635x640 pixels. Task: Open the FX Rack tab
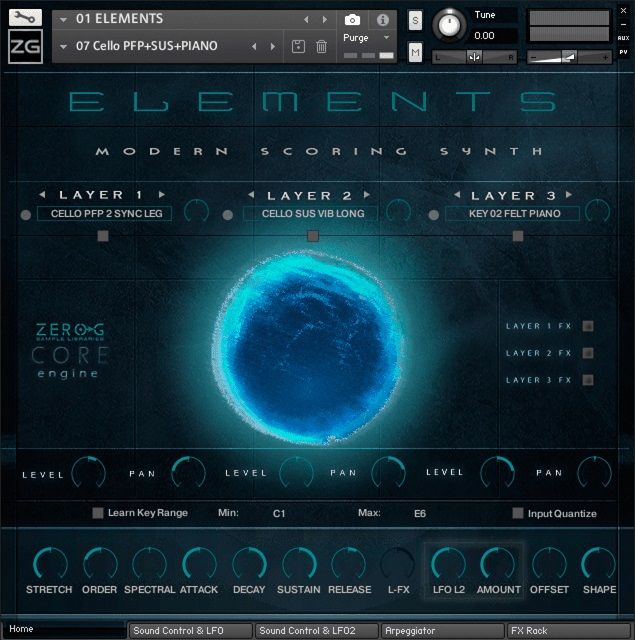point(567,631)
